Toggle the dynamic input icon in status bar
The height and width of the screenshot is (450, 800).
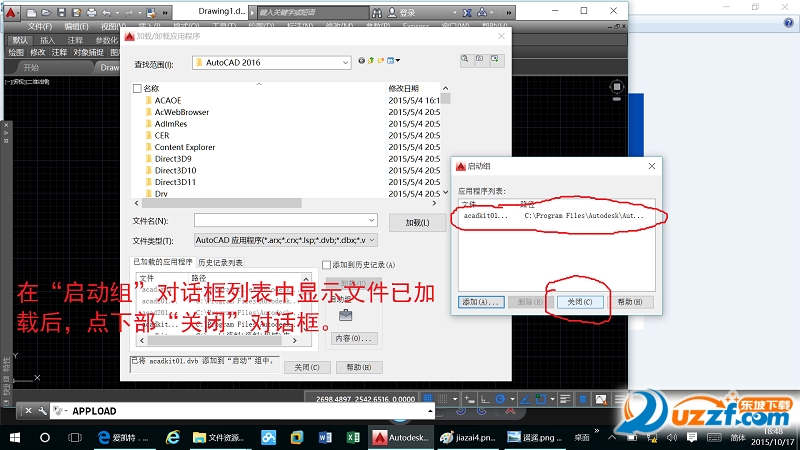(x=470, y=399)
